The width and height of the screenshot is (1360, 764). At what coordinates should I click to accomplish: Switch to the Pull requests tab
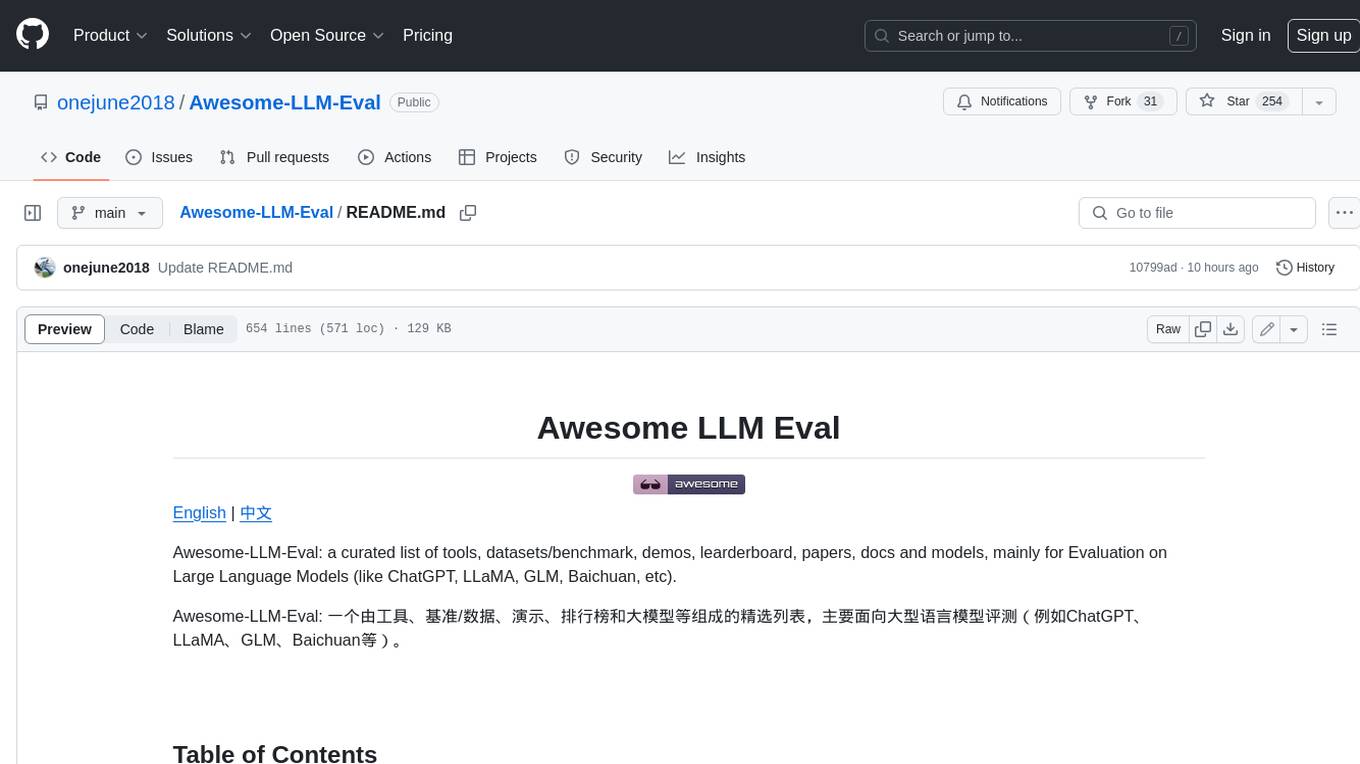[x=274, y=157]
